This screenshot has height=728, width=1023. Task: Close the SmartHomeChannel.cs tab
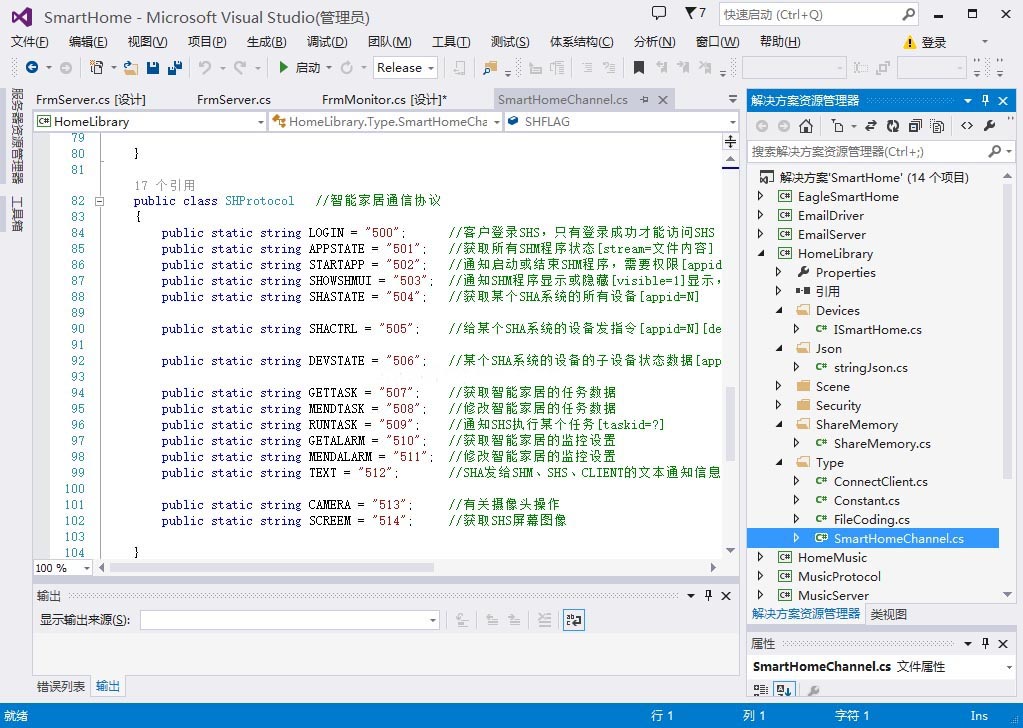(663, 100)
